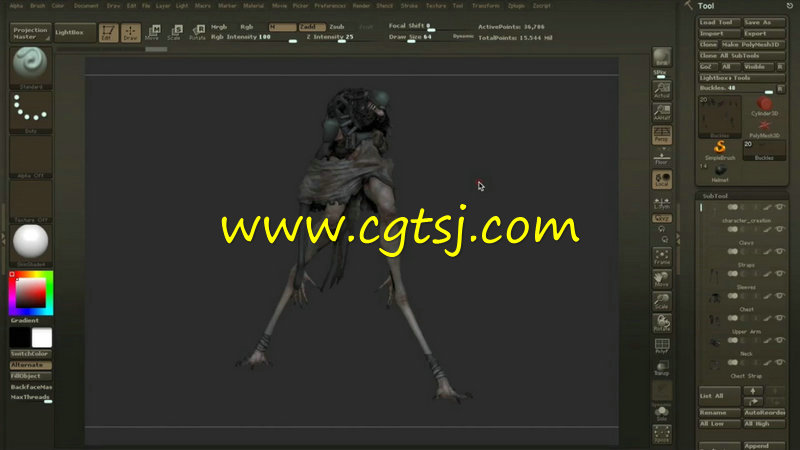800x450 pixels.
Task: Toggle L.Sym local symmetry
Action: point(662,203)
